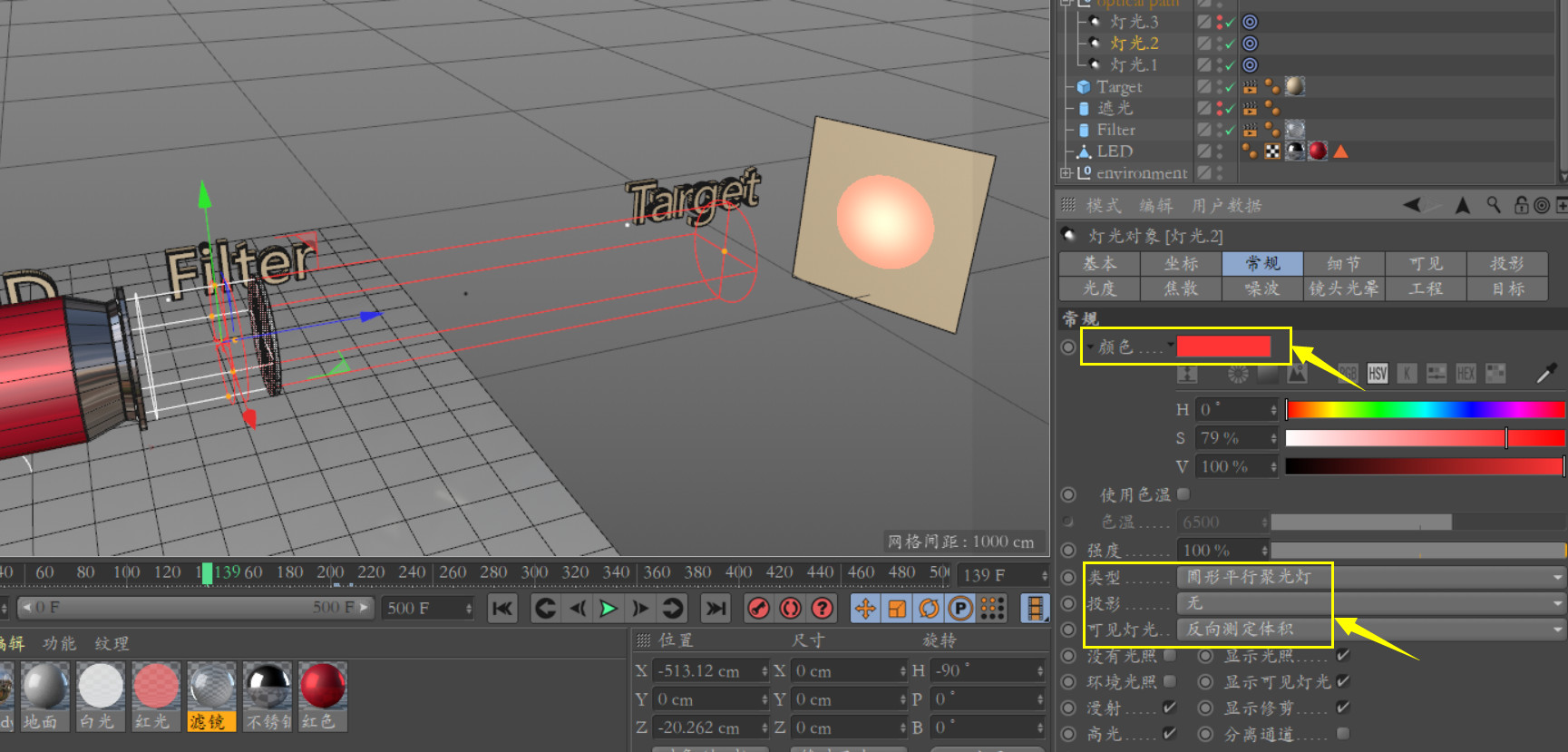Expand the environment group in object tree
The height and width of the screenshot is (752, 1568).
tap(1066, 172)
